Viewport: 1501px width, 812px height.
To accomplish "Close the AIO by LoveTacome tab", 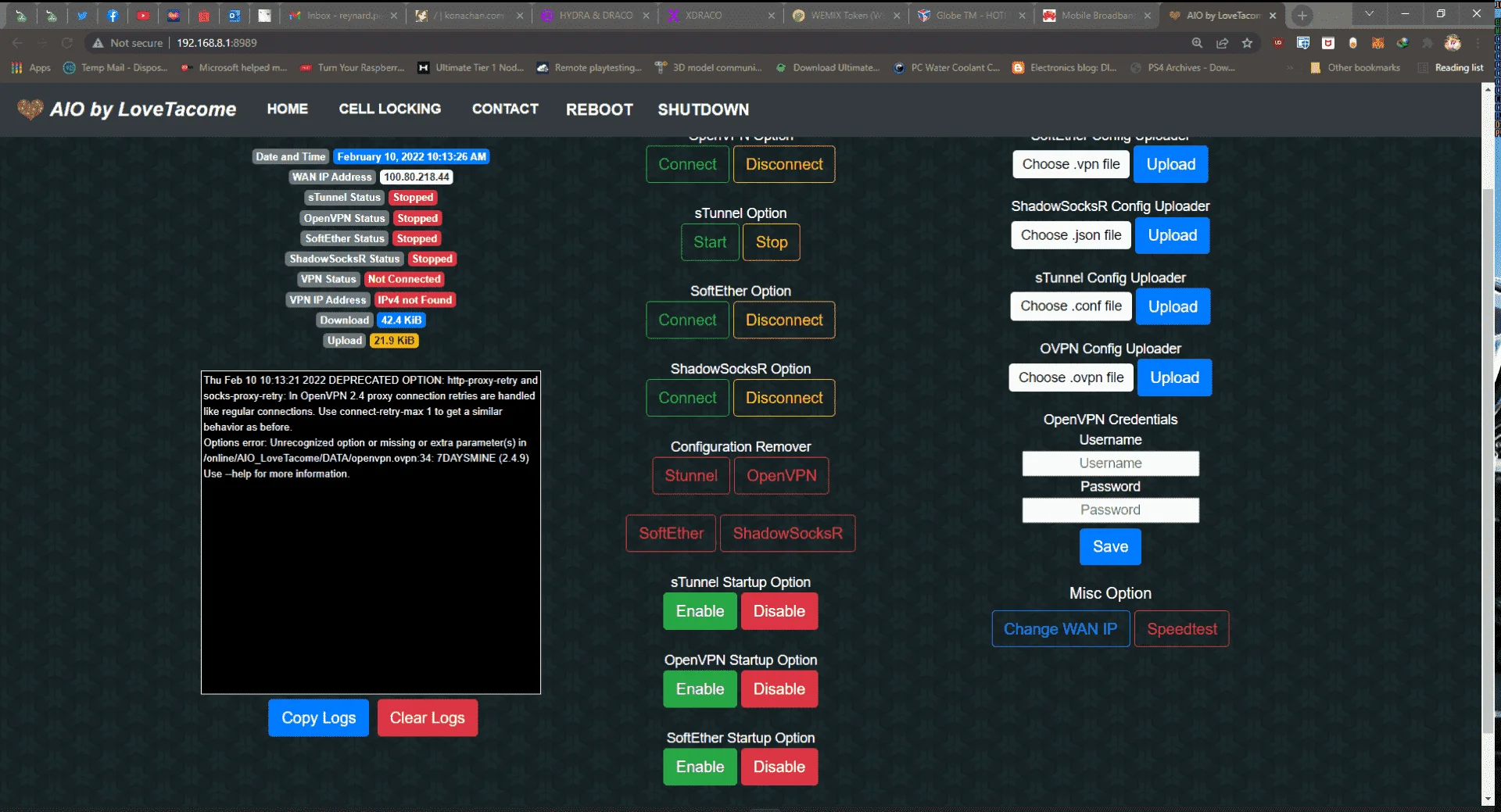I will click(1273, 15).
